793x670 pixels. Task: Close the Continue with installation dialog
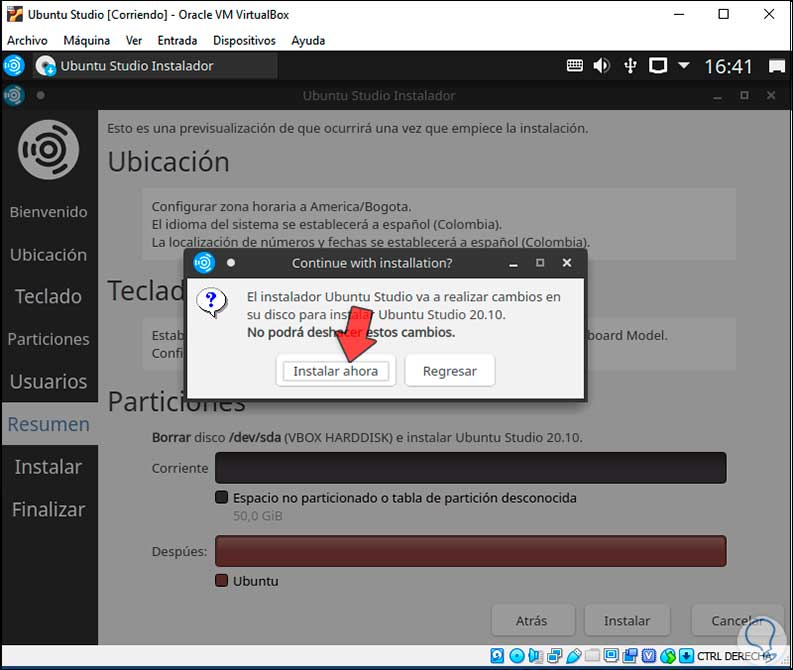[567, 262]
